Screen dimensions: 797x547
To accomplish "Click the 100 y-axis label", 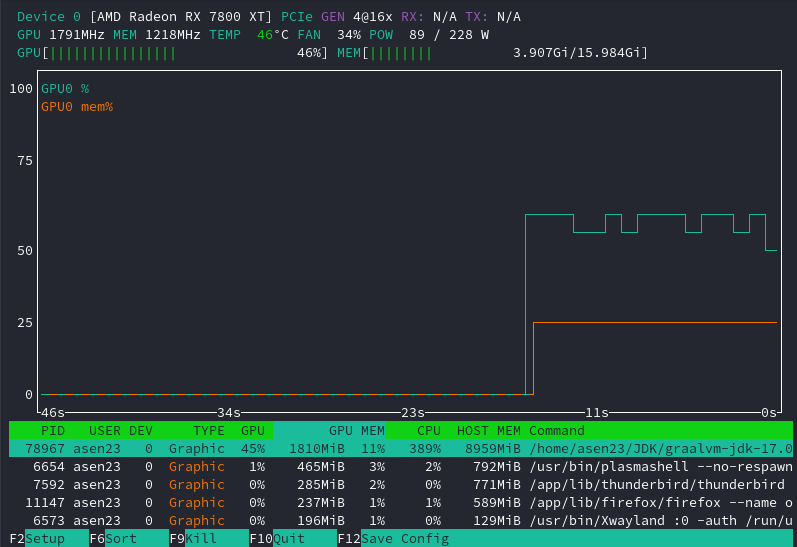I will coord(21,88).
